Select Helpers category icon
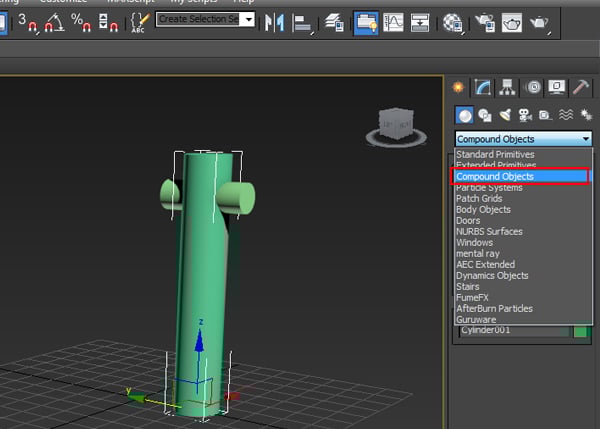 [x=545, y=115]
